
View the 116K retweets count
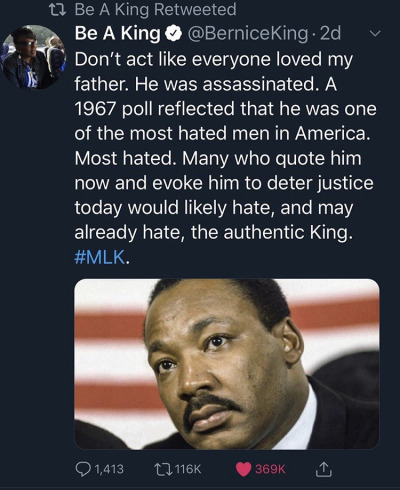click(188, 469)
